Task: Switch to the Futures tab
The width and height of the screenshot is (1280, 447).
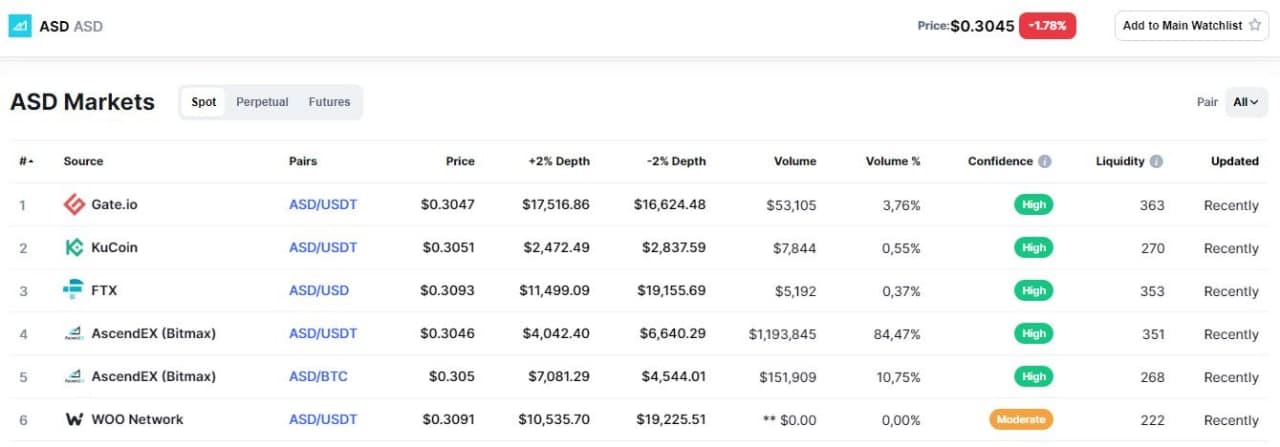Action: (329, 102)
